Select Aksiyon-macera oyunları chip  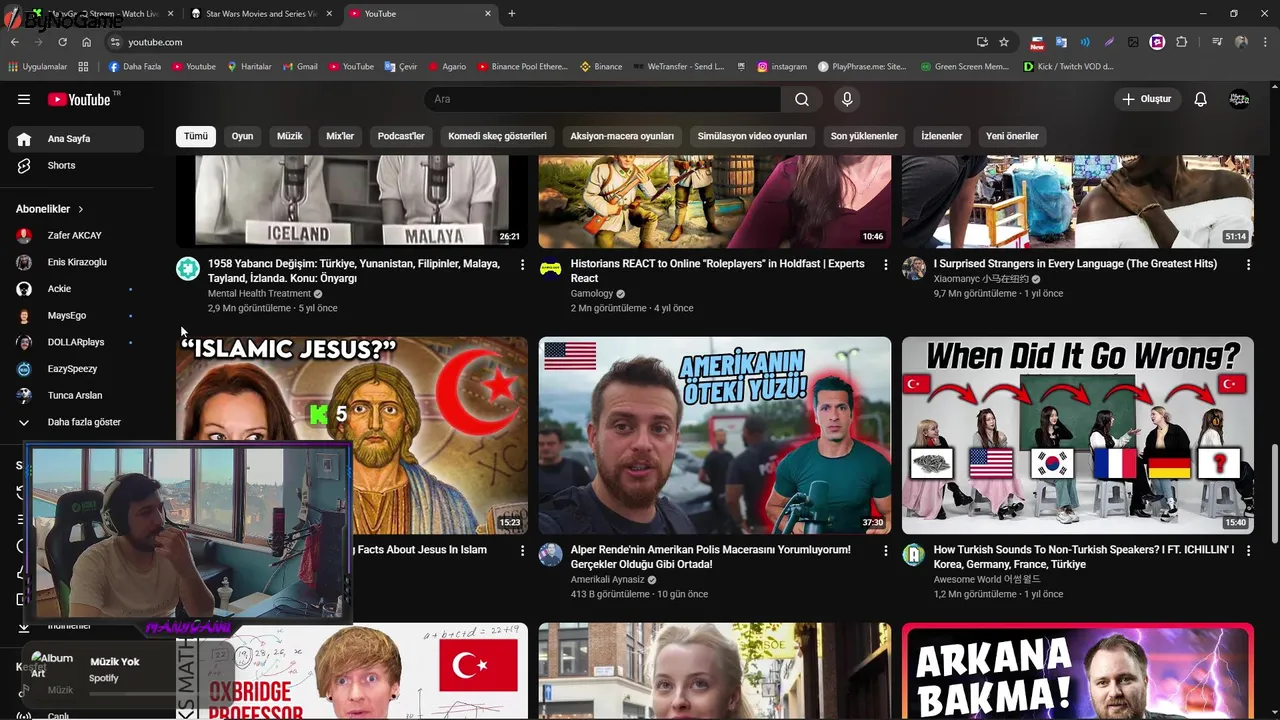[x=622, y=136]
